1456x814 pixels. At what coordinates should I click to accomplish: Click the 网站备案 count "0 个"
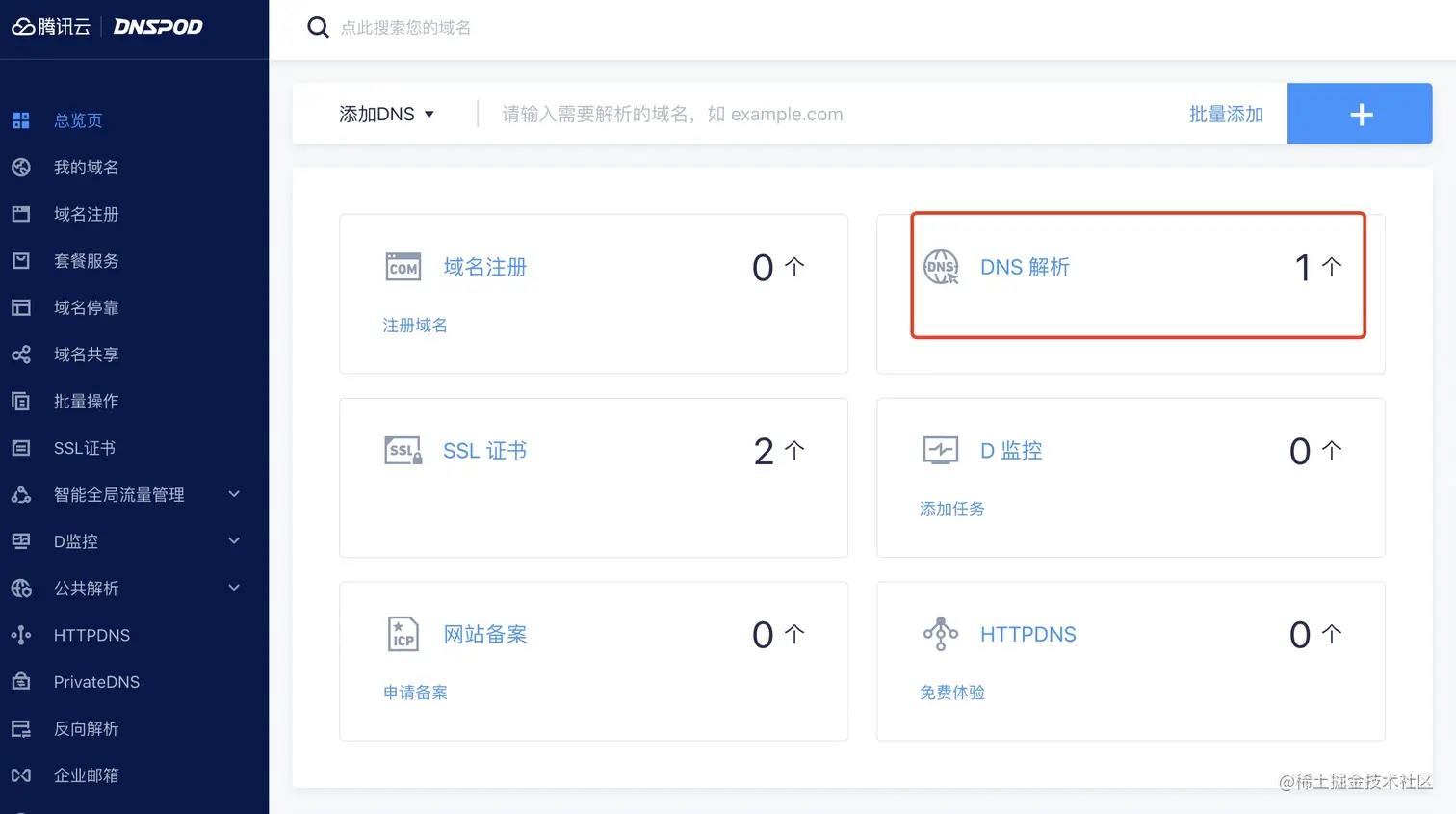click(x=778, y=634)
